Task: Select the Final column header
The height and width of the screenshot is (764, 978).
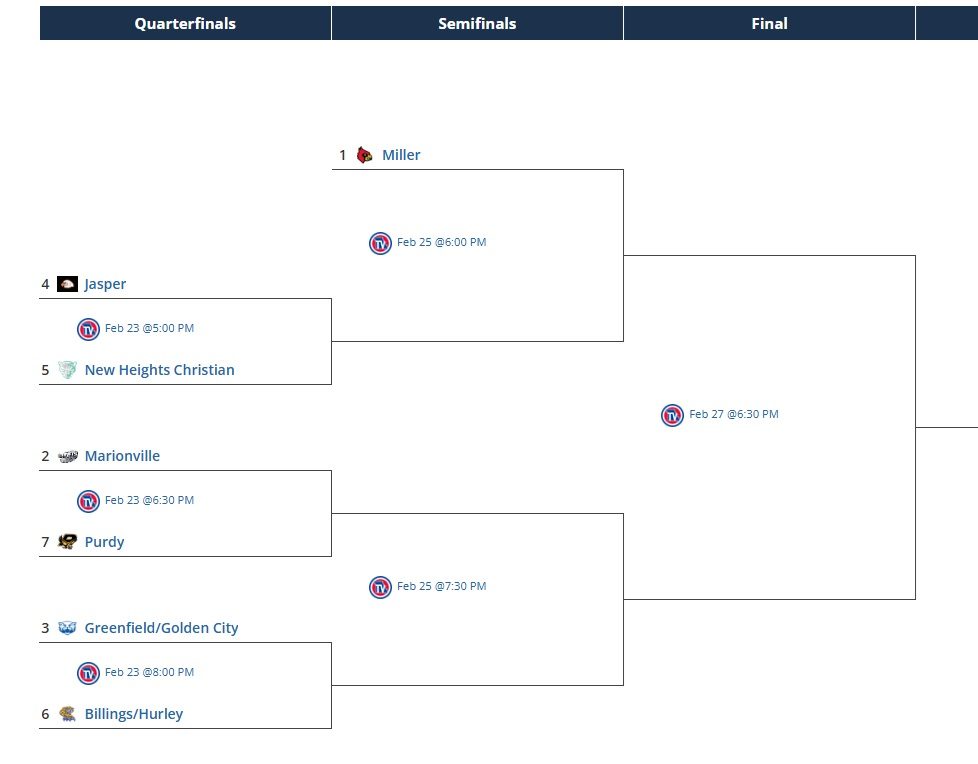Action: click(769, 23)
